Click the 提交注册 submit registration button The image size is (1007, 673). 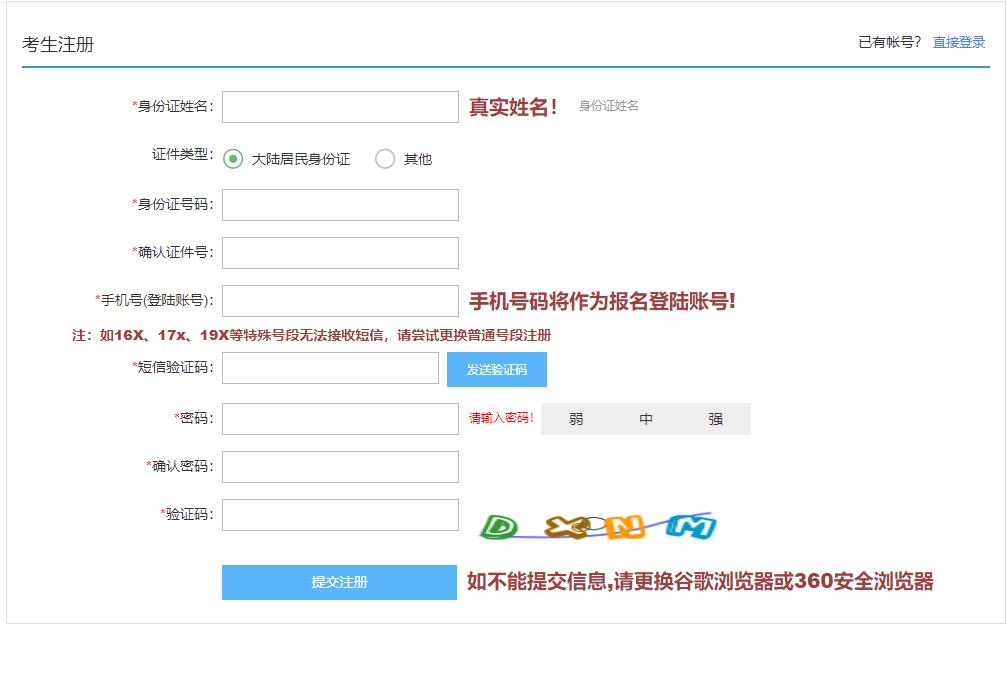(x=339, y=581)
